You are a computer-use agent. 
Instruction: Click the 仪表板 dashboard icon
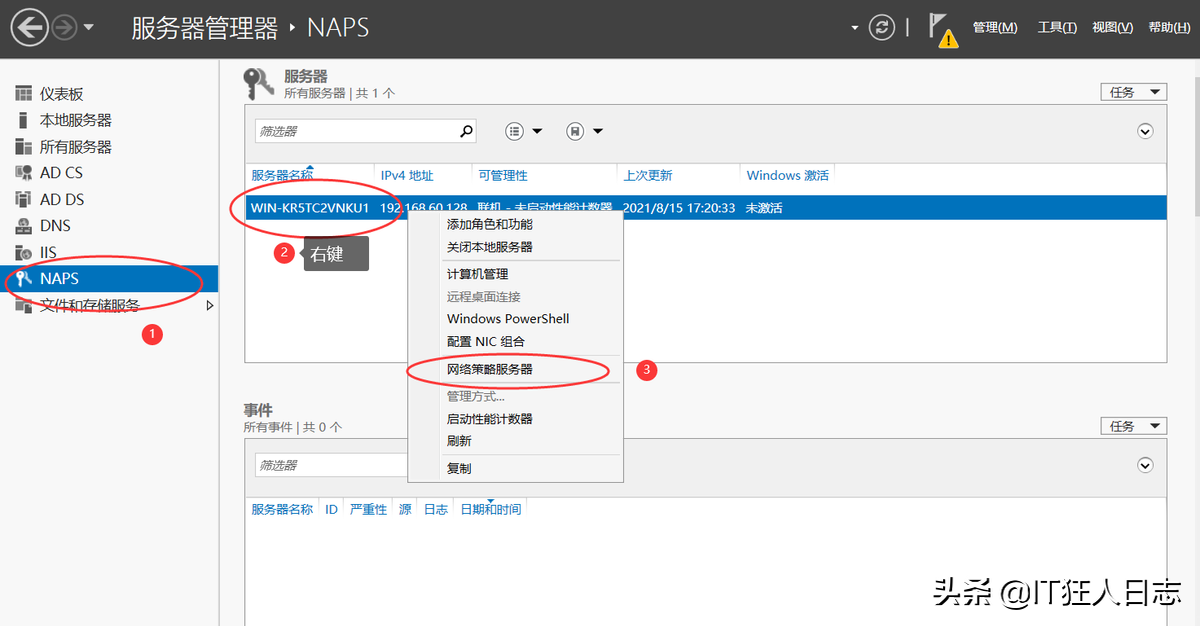(23, 94)
